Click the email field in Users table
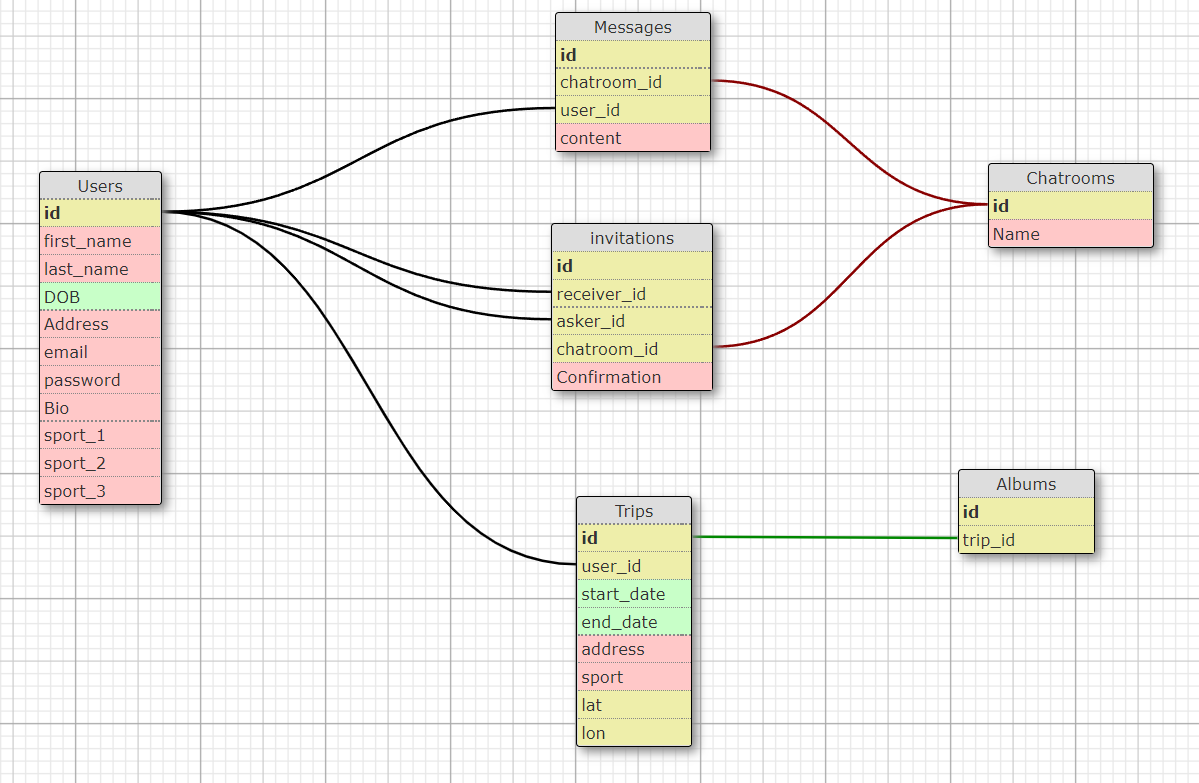 pos(100,352)
